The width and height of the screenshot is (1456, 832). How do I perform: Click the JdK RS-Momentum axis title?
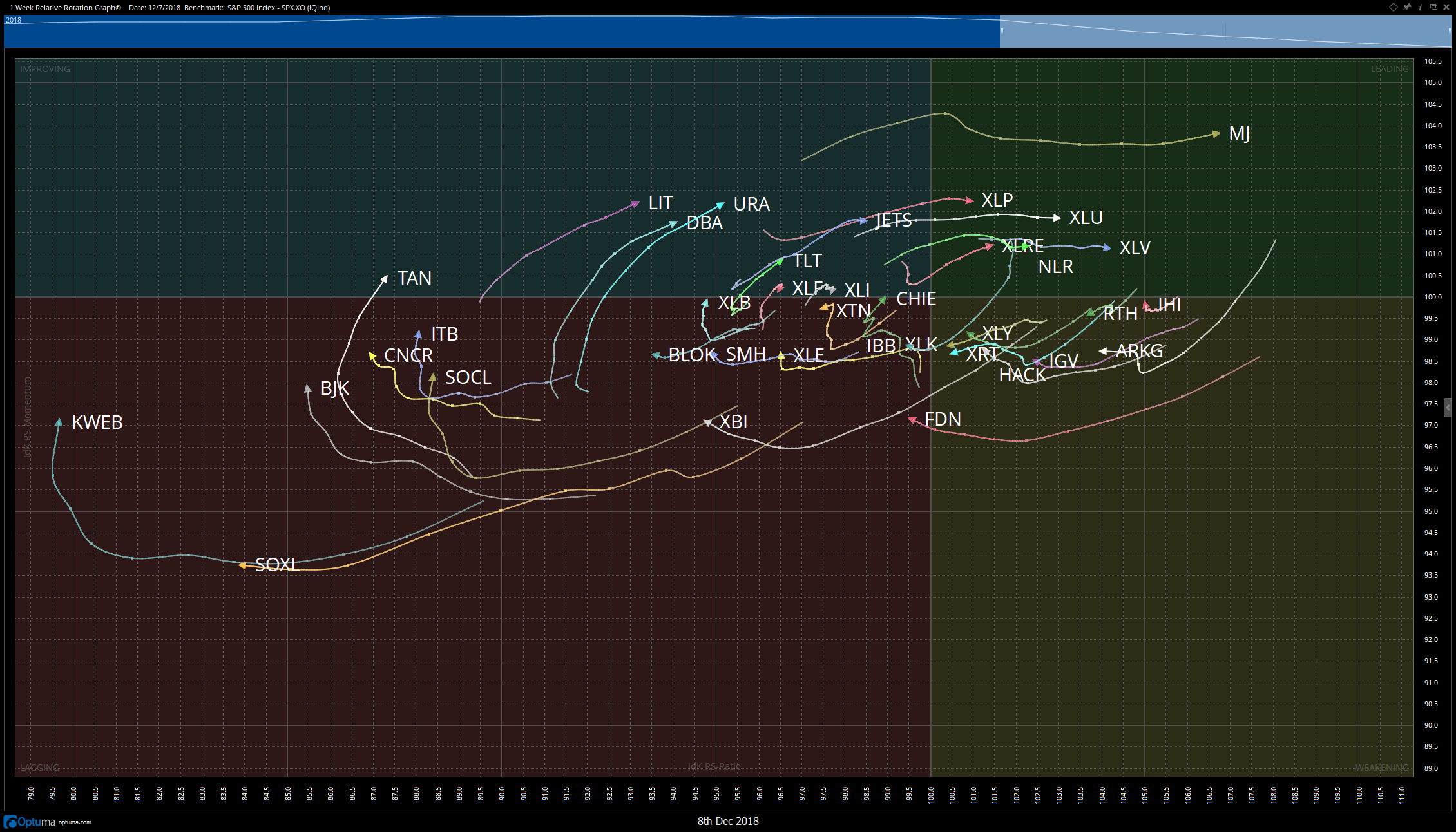coord(27,418)
